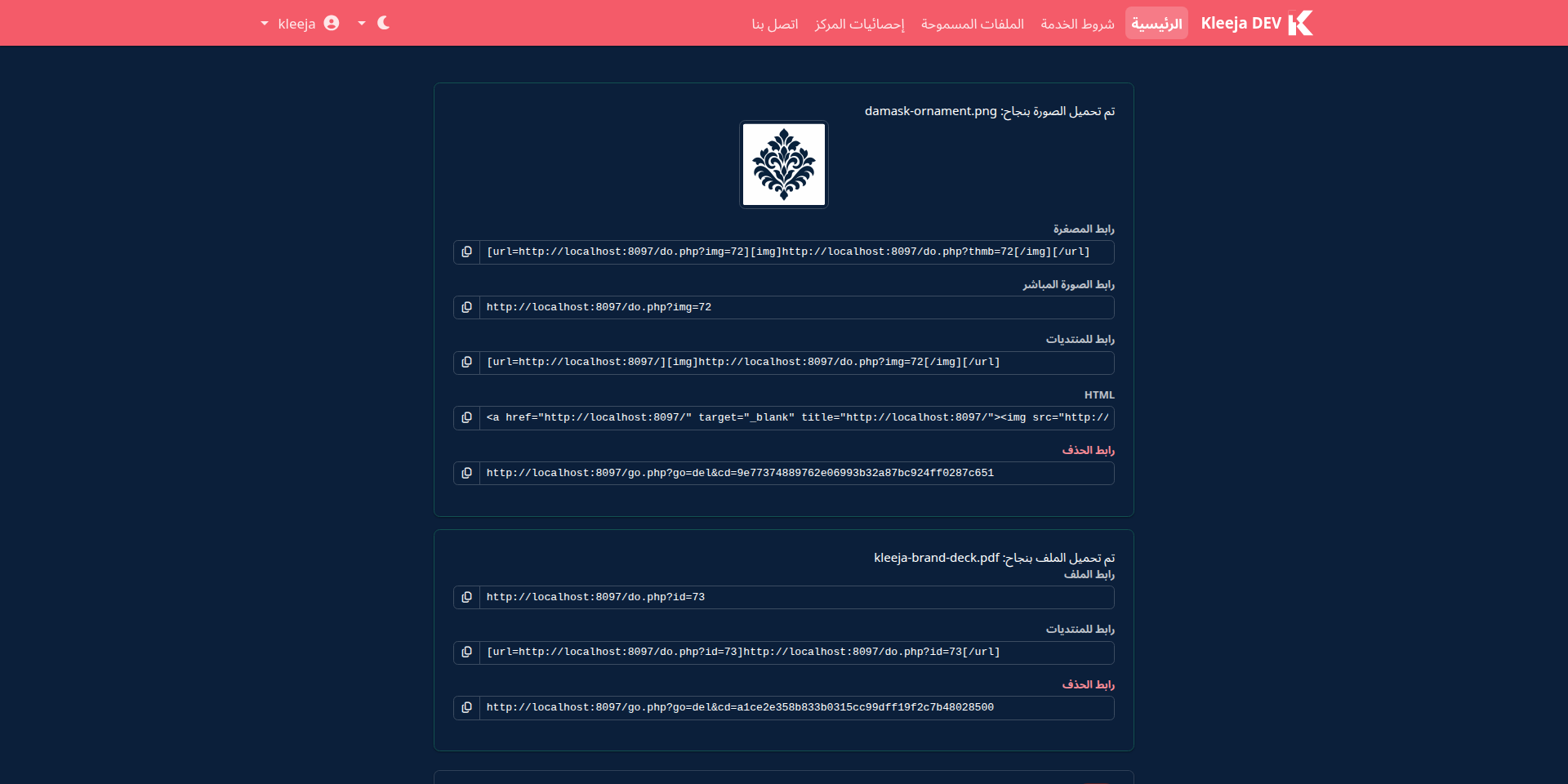Open the kleeja user account dropdown

(300, 23)
